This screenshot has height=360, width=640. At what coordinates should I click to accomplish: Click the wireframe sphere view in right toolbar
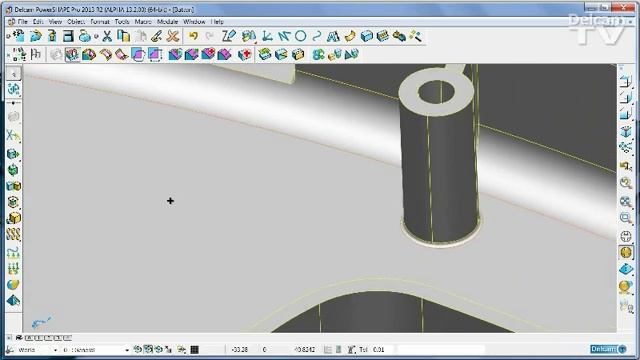(626, 236)
